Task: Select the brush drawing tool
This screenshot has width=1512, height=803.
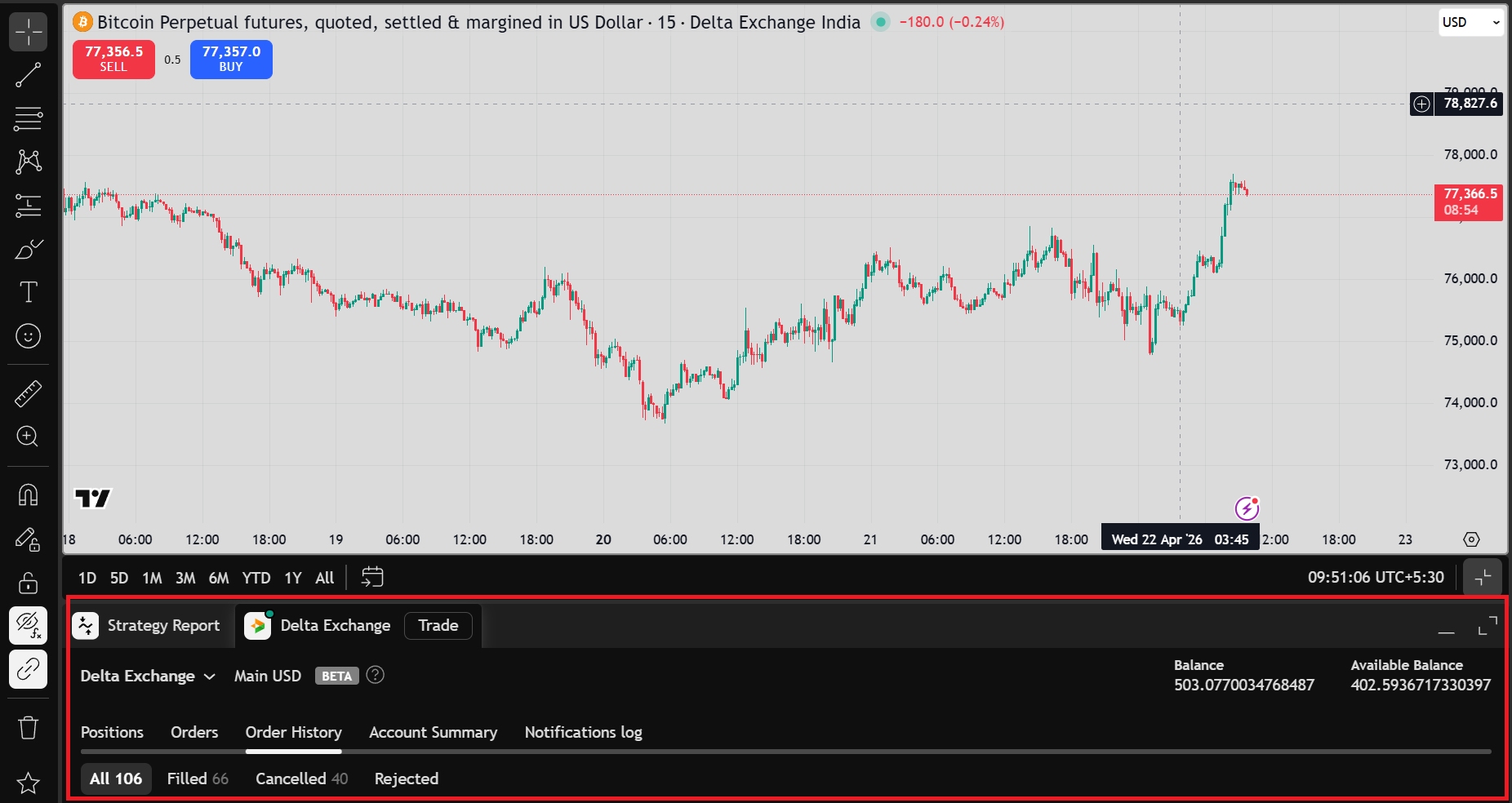Action: (x=29, y=249)
